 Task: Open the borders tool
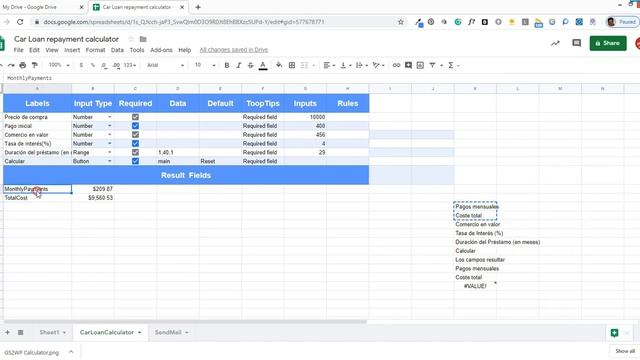pos(292,65)
